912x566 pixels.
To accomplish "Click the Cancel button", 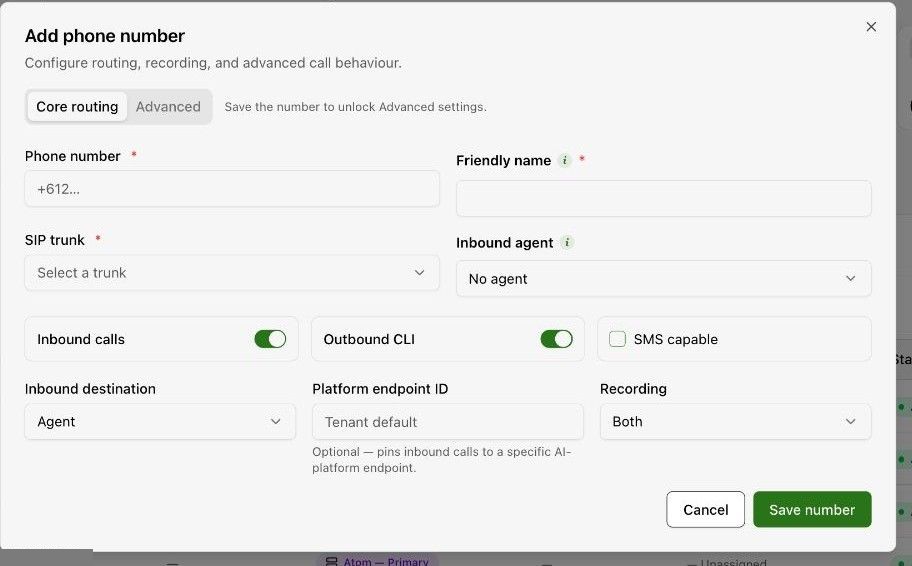I will click(705, 510).
